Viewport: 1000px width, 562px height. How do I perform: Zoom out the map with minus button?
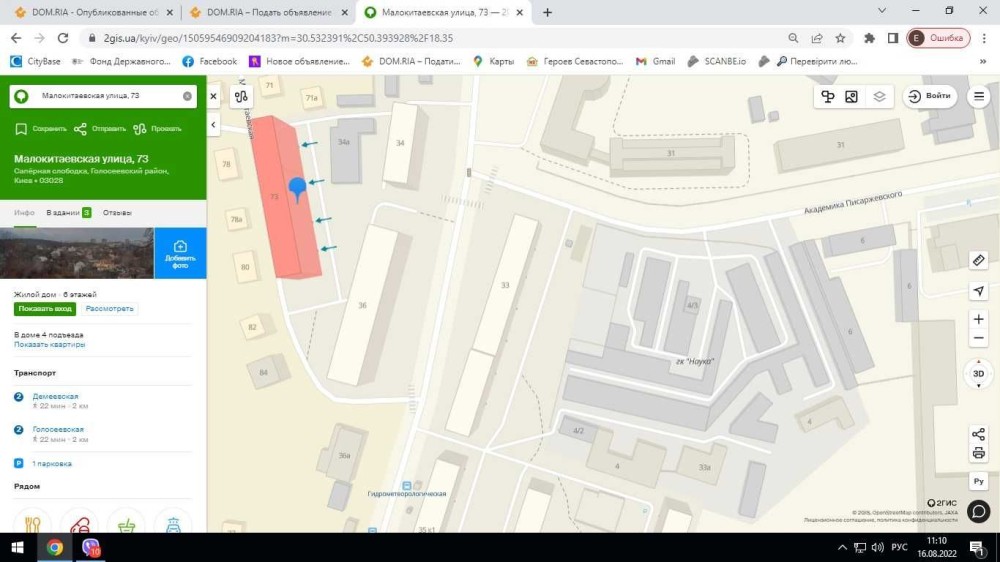(x=979, y=339)
